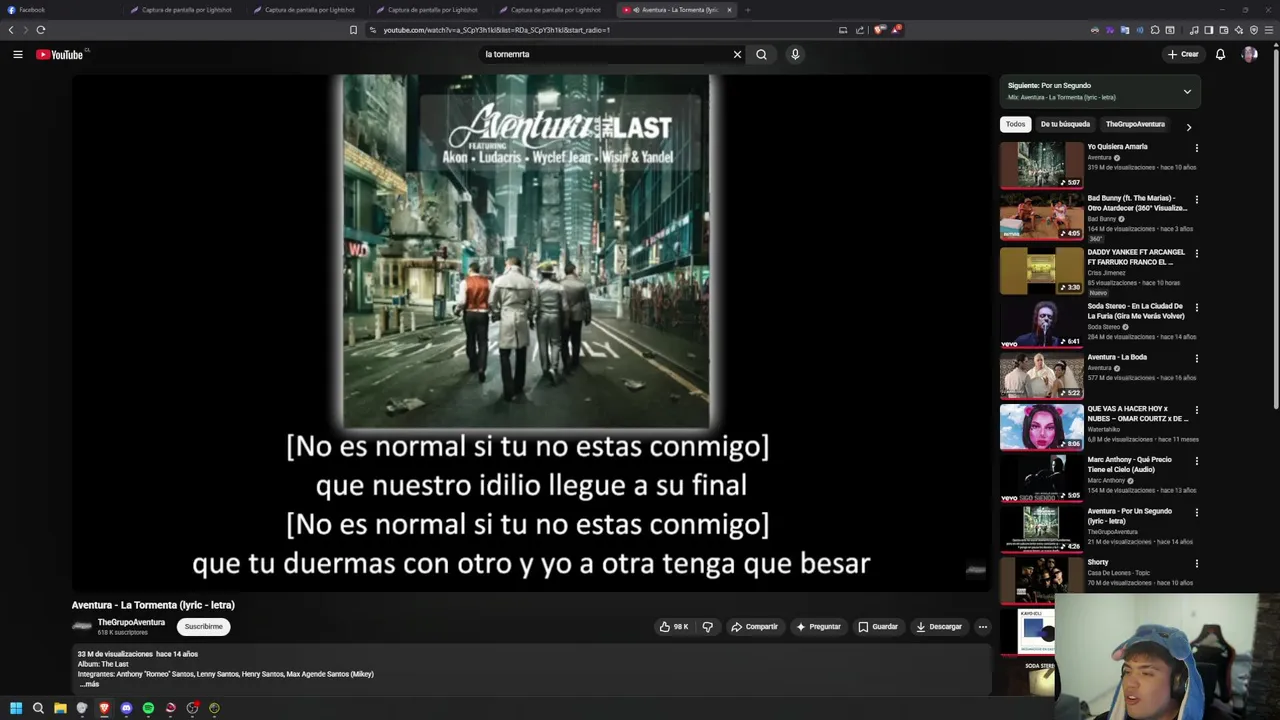Click the browser back arrow
This screenshot has height=720, width=1280.
(11, 30)
